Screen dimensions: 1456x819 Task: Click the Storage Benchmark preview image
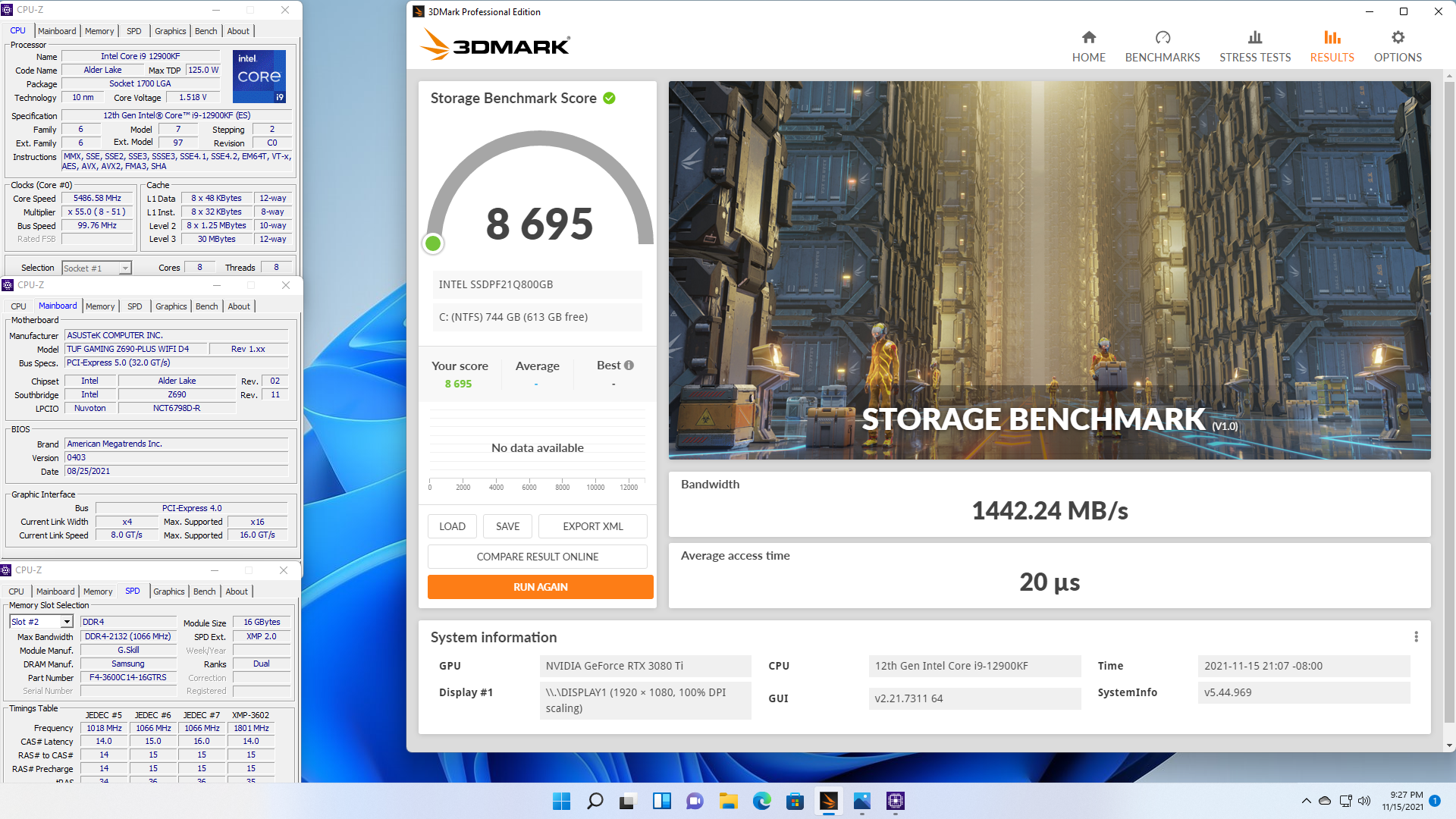pyautogui.click(x=1050, y=270)
